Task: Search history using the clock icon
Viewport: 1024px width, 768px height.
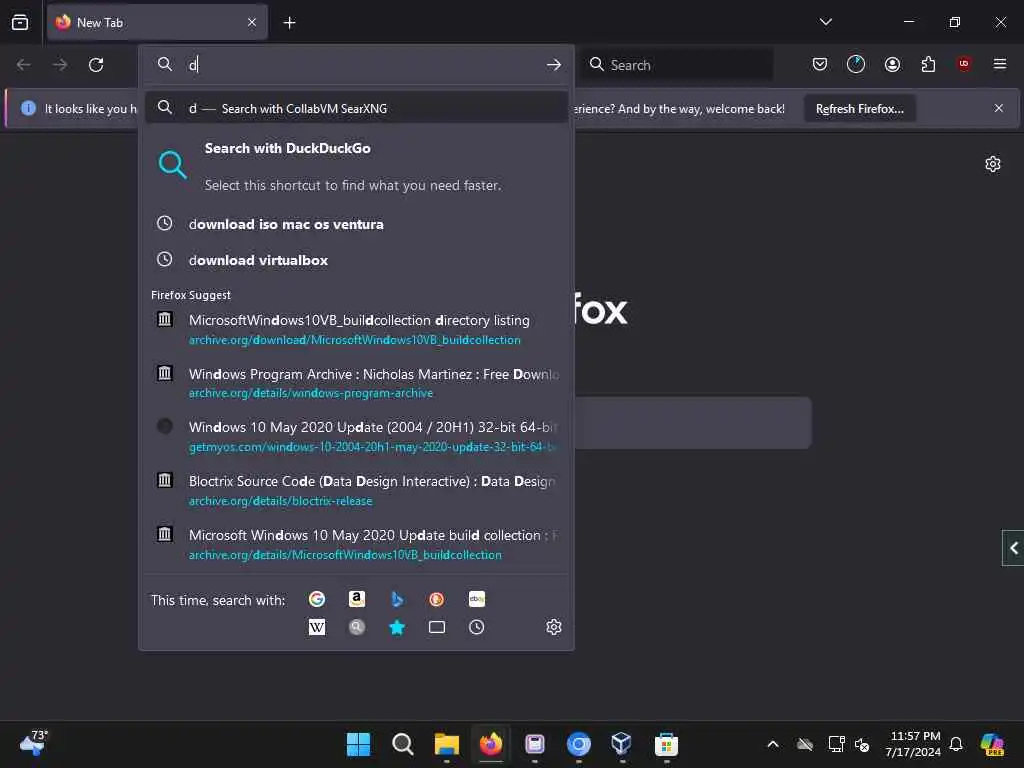Action: click(477, 628)
